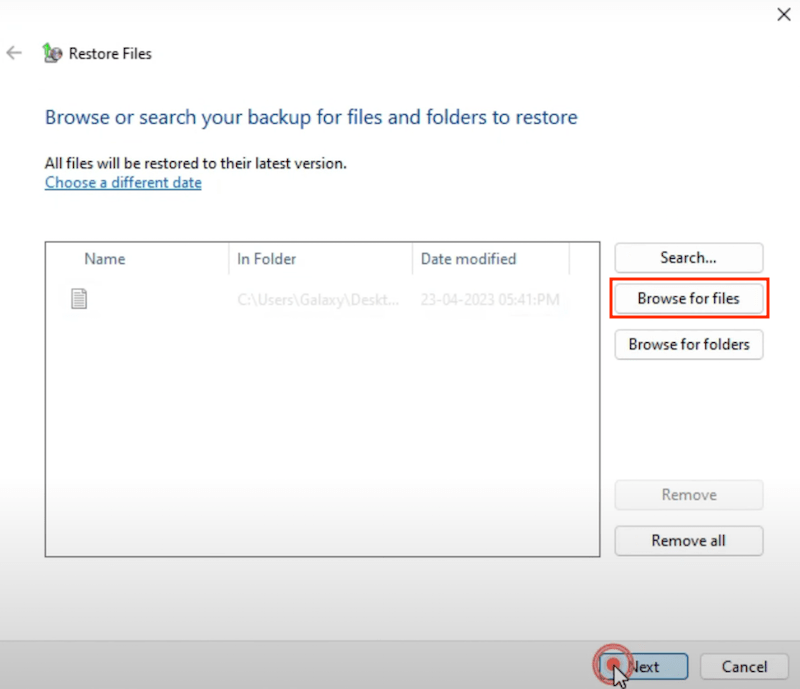The height and width of the screenshot is (689, 800).
Task: Click the Restore Files header icon
Action: [x=52, y=53]
